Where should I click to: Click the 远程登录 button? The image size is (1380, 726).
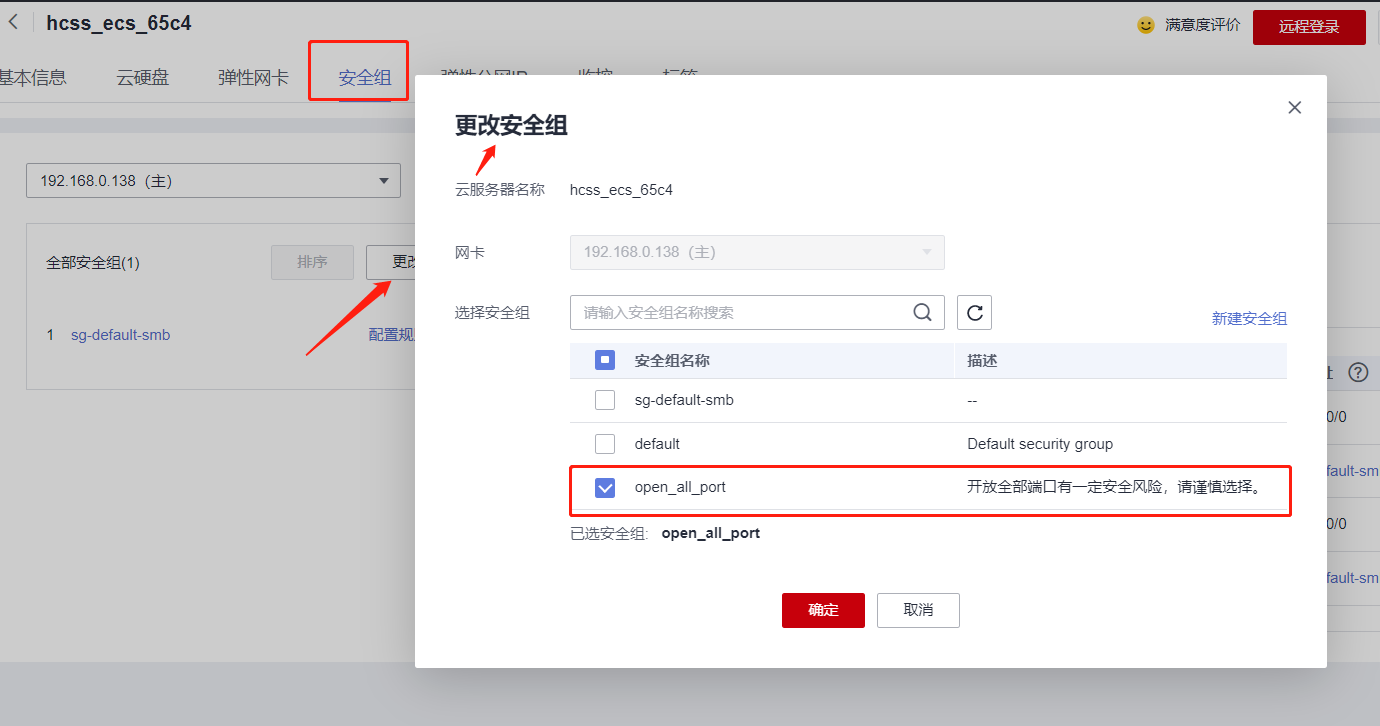pyautogui.click(x=1309, y=27)
